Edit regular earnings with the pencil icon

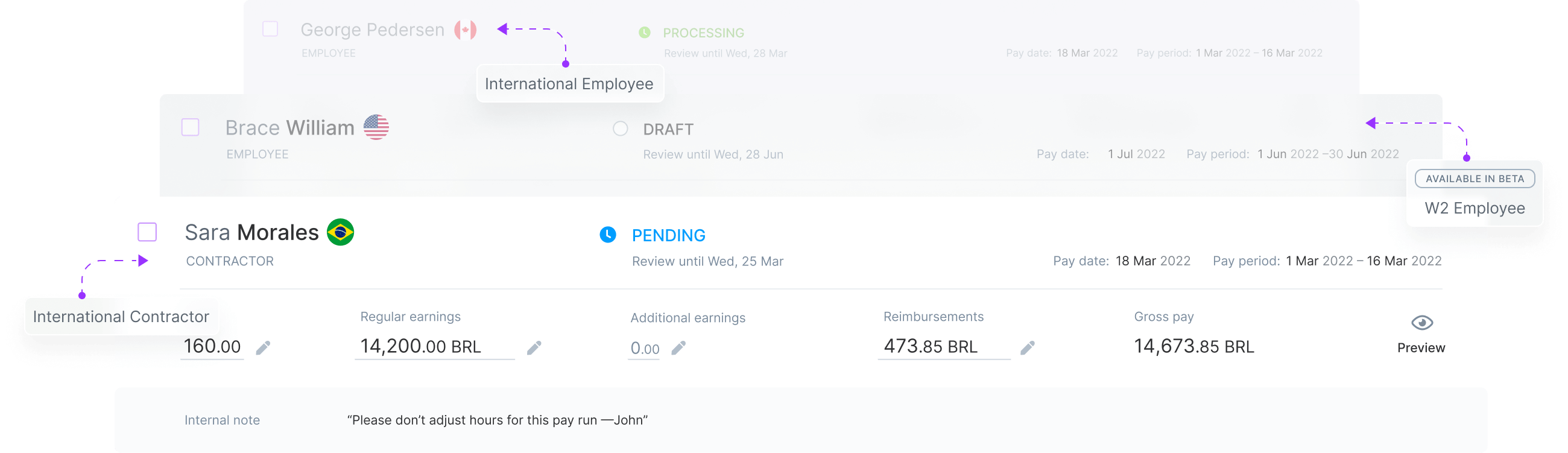coord(534,347)
